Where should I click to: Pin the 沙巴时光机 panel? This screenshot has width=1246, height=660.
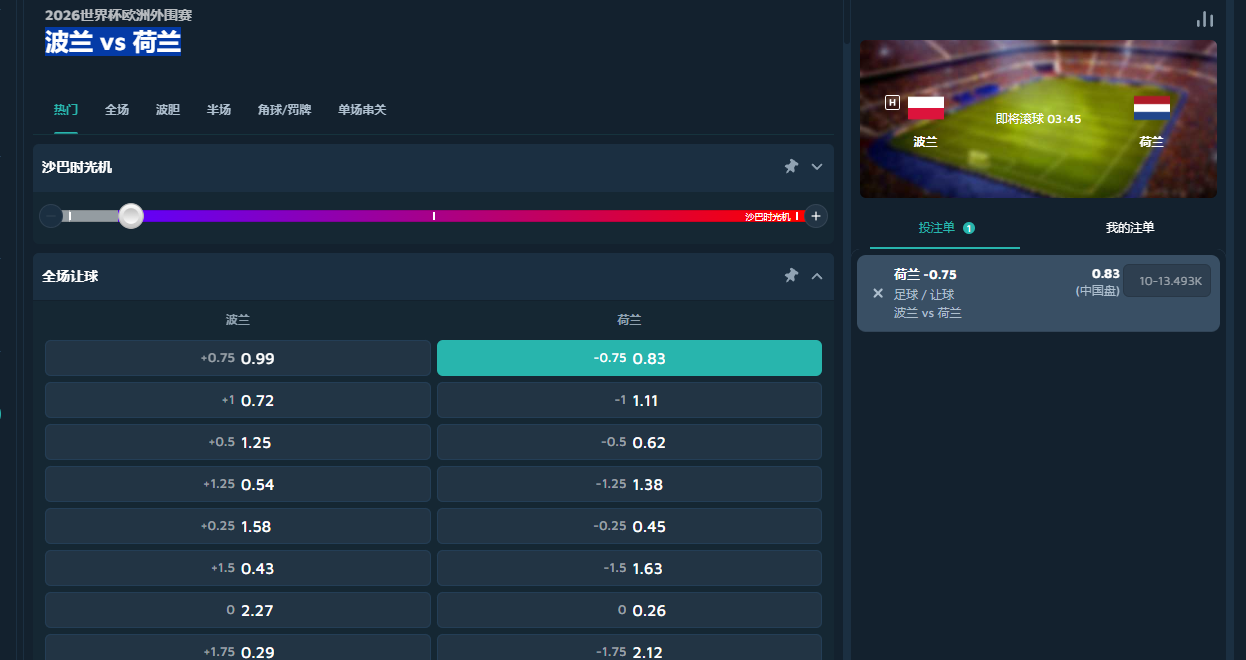(791, 167)
